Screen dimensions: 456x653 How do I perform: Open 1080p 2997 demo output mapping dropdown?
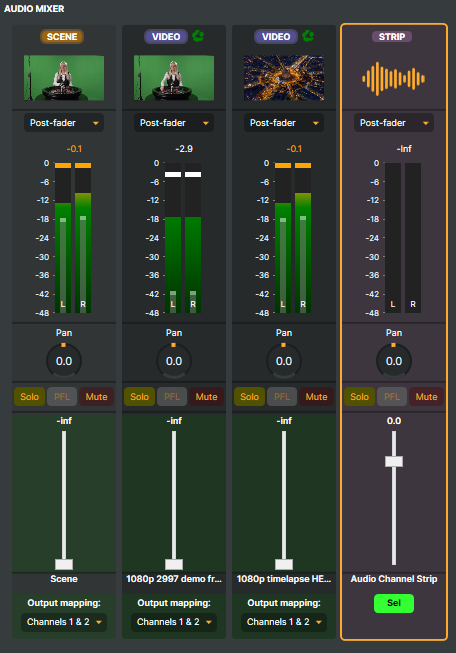click(x=174, y=622)
